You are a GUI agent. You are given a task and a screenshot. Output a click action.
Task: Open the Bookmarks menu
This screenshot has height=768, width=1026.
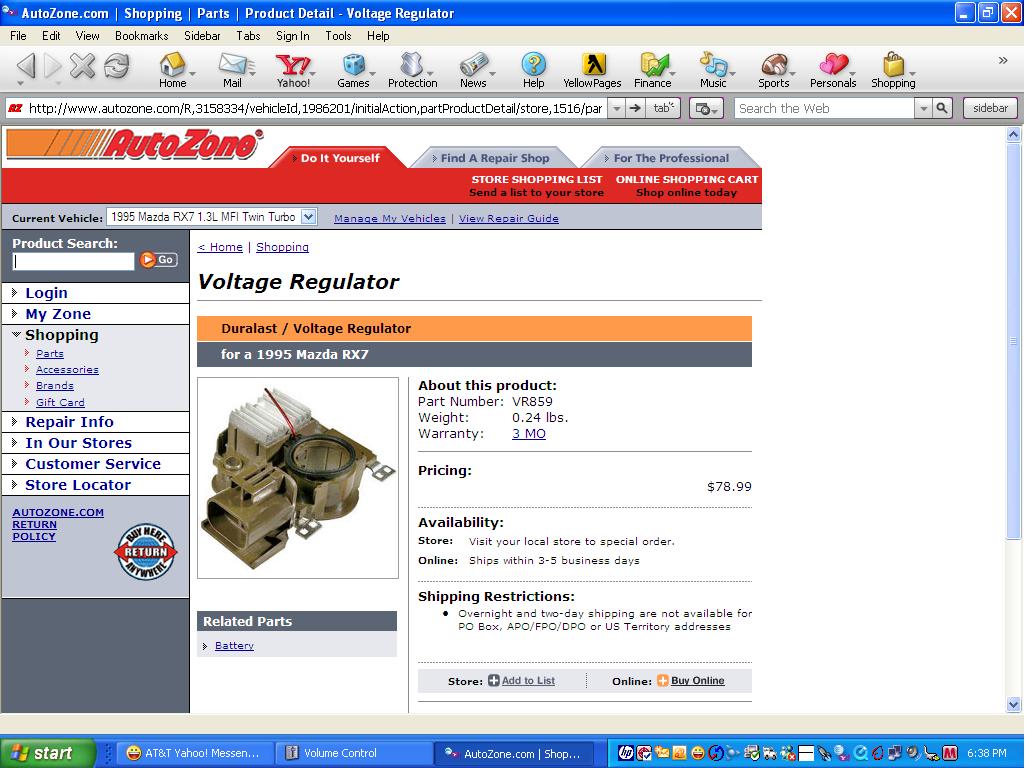pyautogui.click(x=141, y=35)
